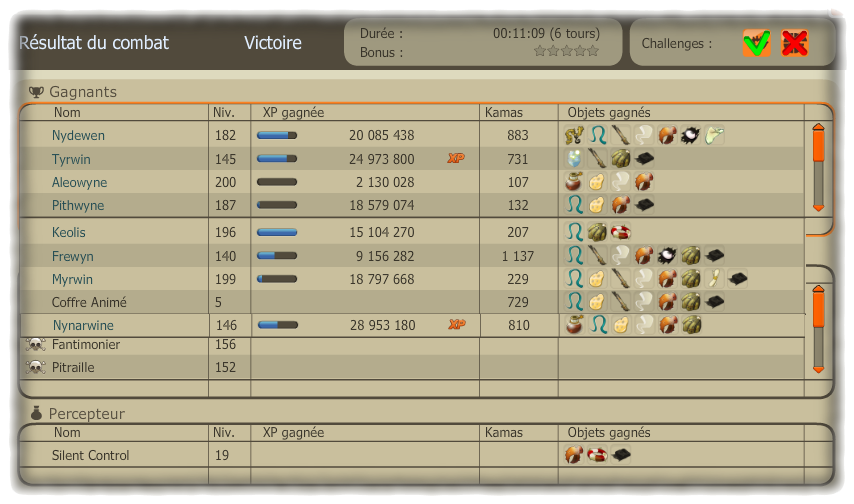Select the olive shell item in Tyrwin's loot
The image size is (854, 504).
pyautogui.click(x=621, y=159)
